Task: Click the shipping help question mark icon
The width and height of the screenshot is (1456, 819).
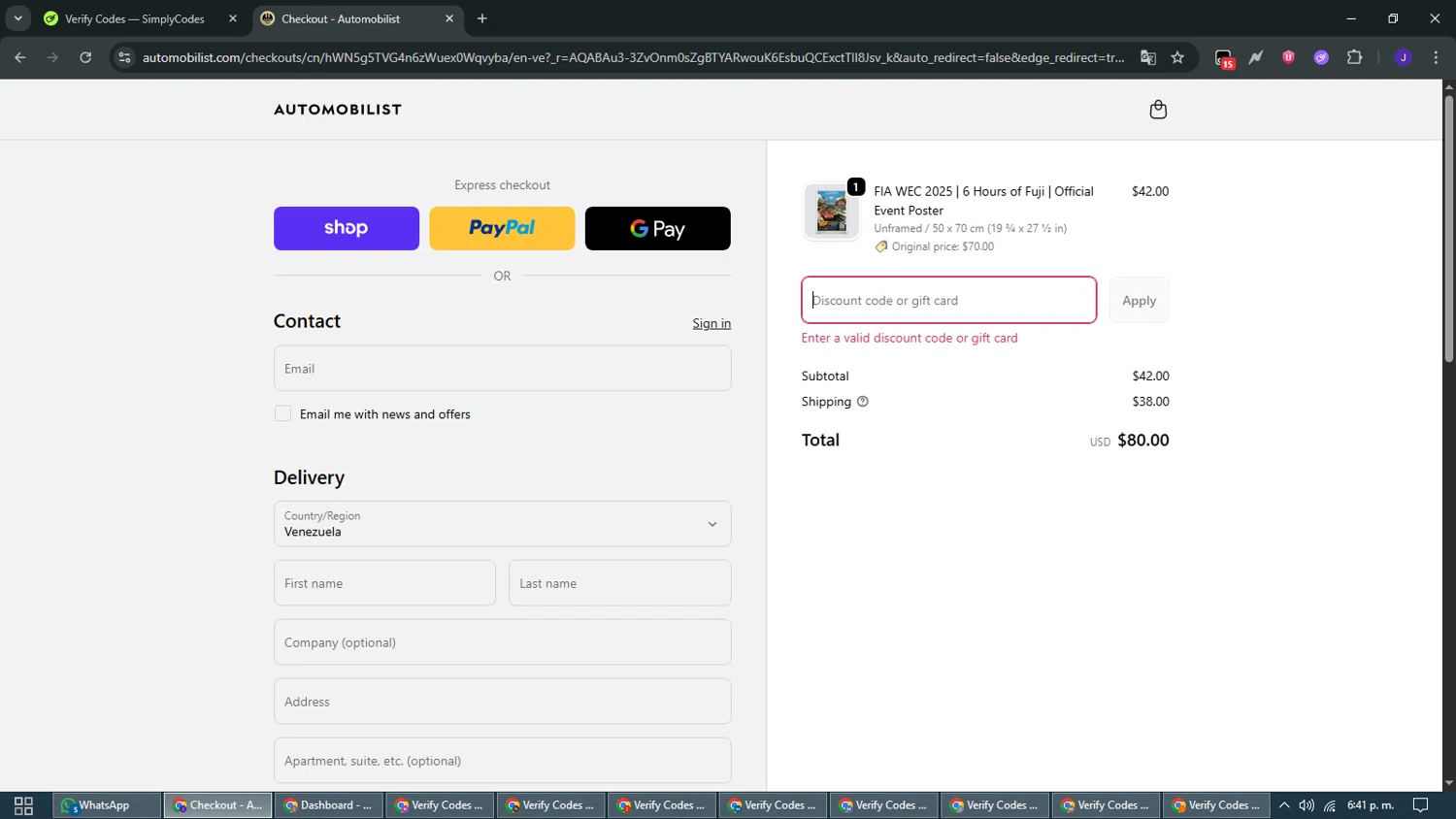Action: pyautogui.click(x=862, y=402)
